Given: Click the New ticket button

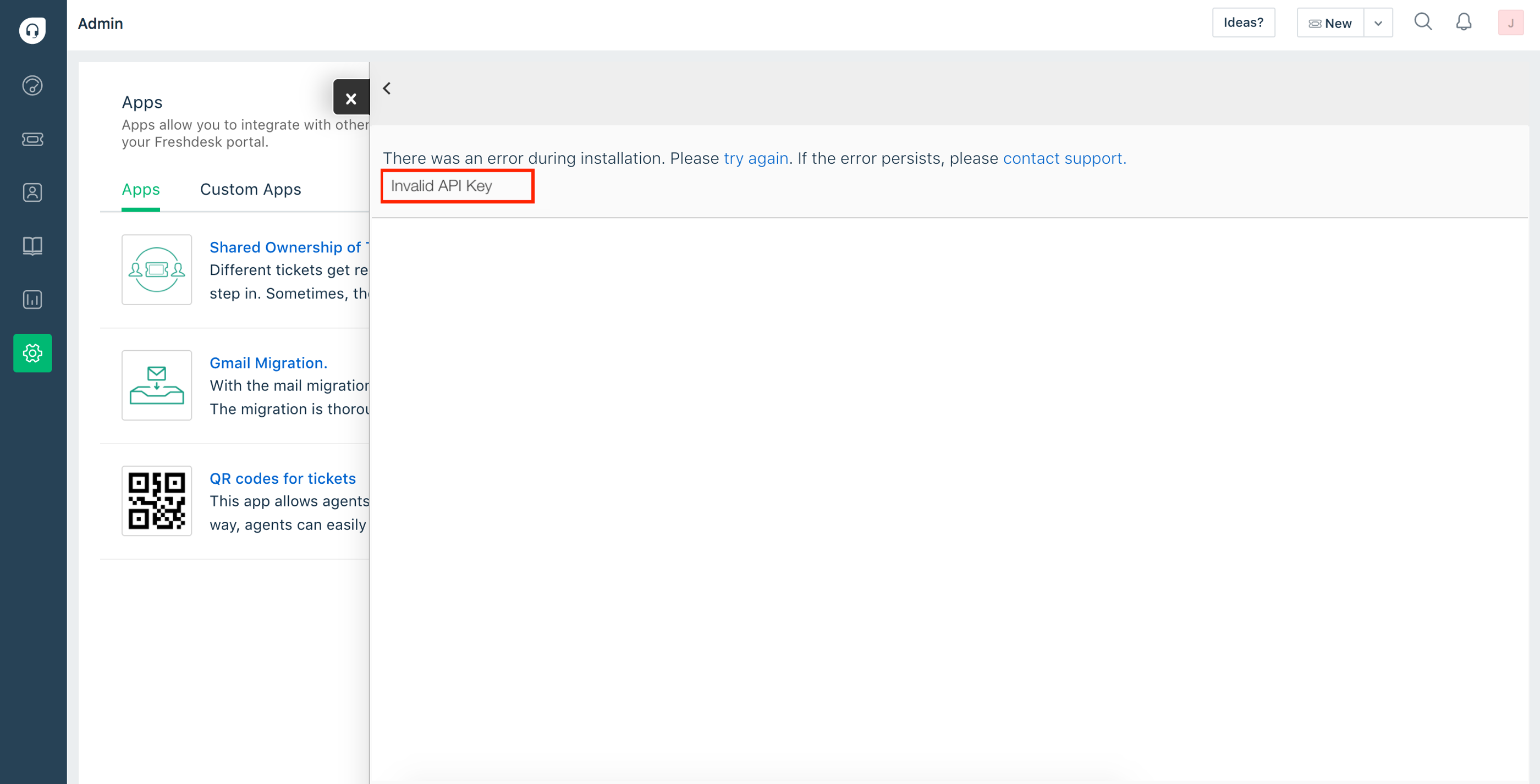Looking at the screenshot, I should pos(1330,23).
